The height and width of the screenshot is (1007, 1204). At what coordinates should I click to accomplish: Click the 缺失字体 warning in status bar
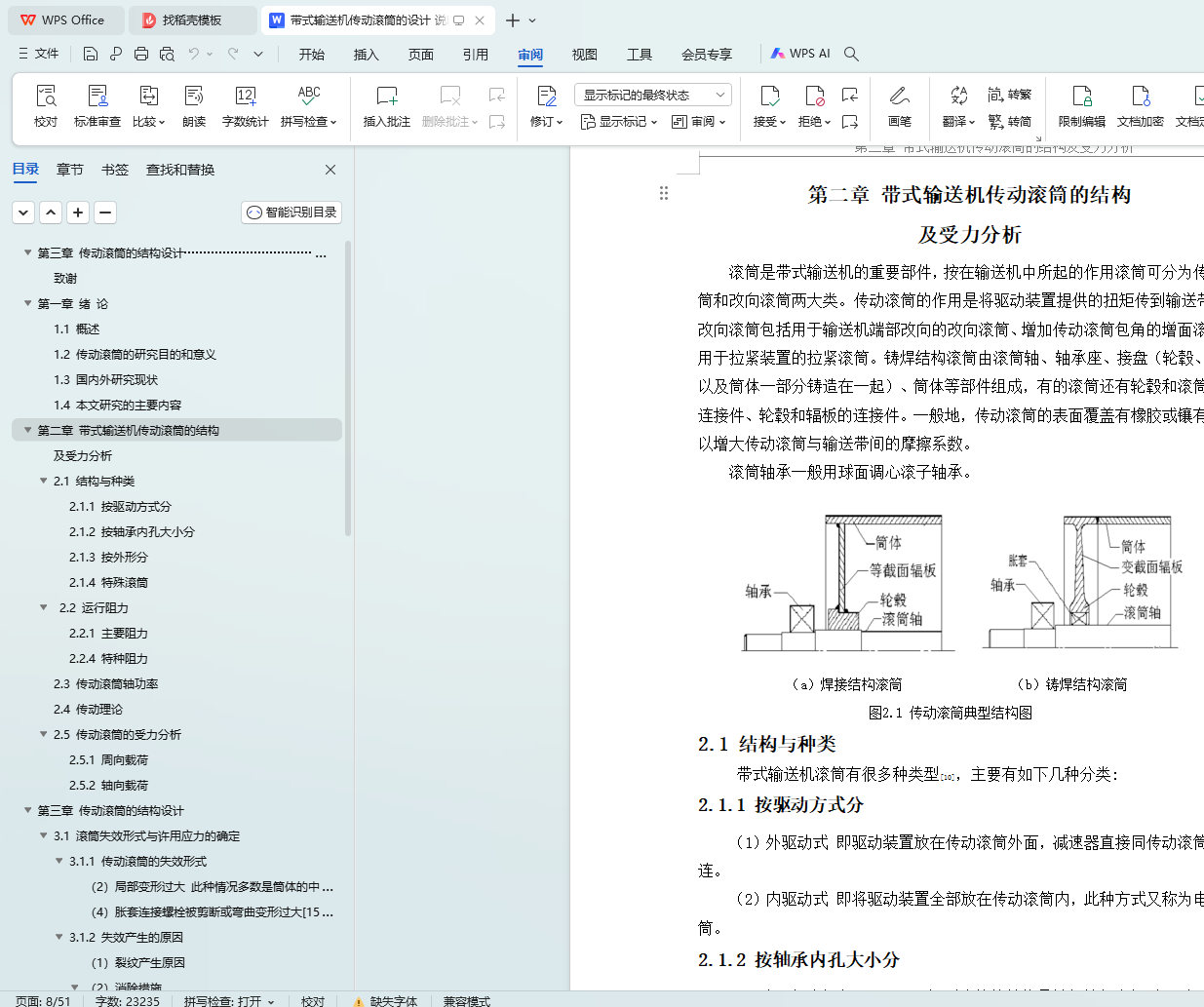point(386,1000)
